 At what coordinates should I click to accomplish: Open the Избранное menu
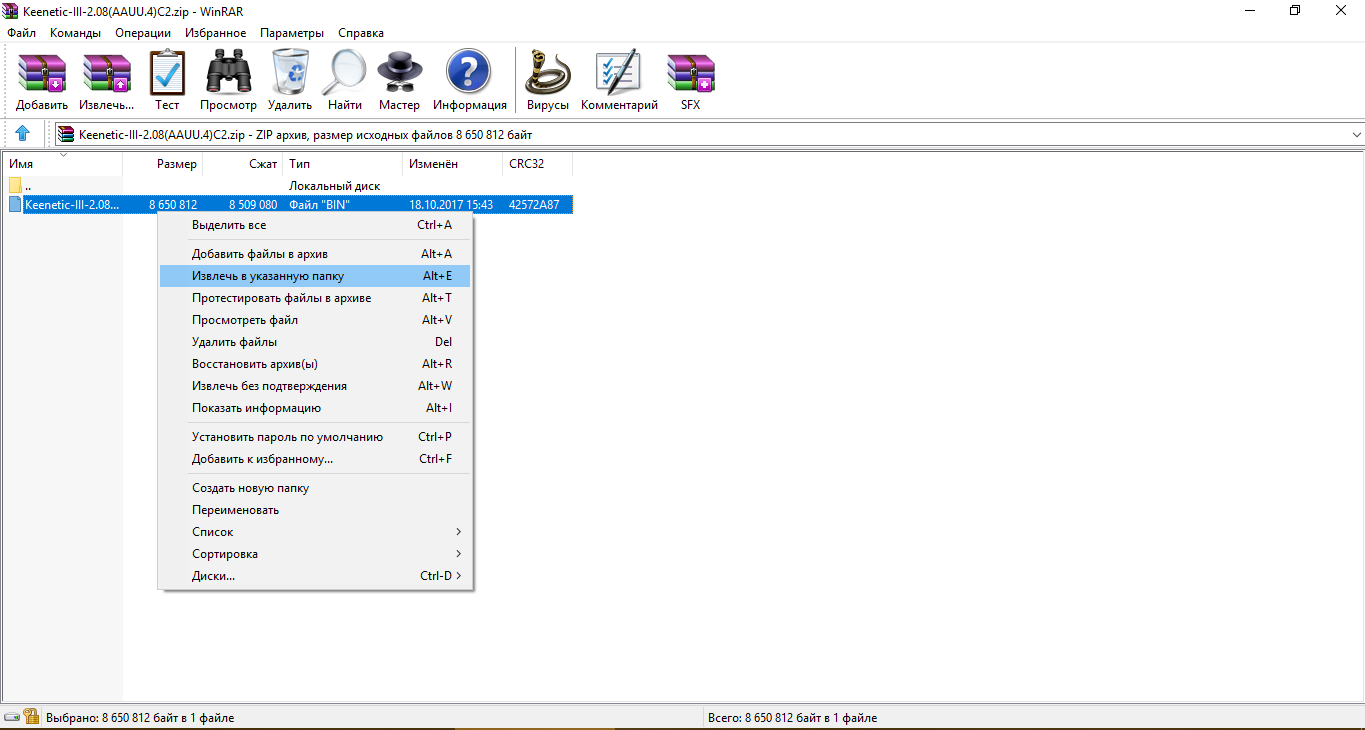(x=215, y=33)
